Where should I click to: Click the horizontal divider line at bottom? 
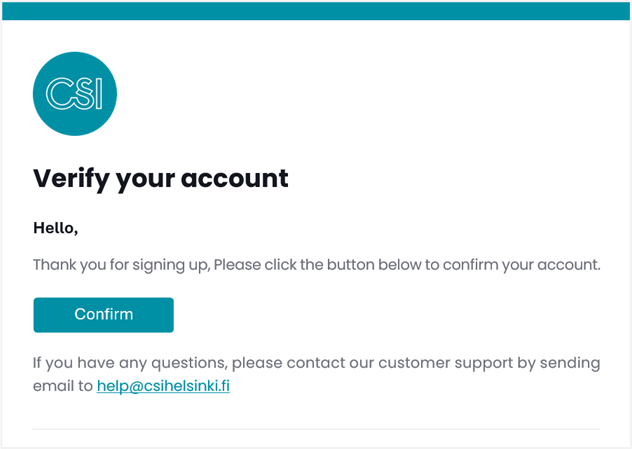(316, 430)
